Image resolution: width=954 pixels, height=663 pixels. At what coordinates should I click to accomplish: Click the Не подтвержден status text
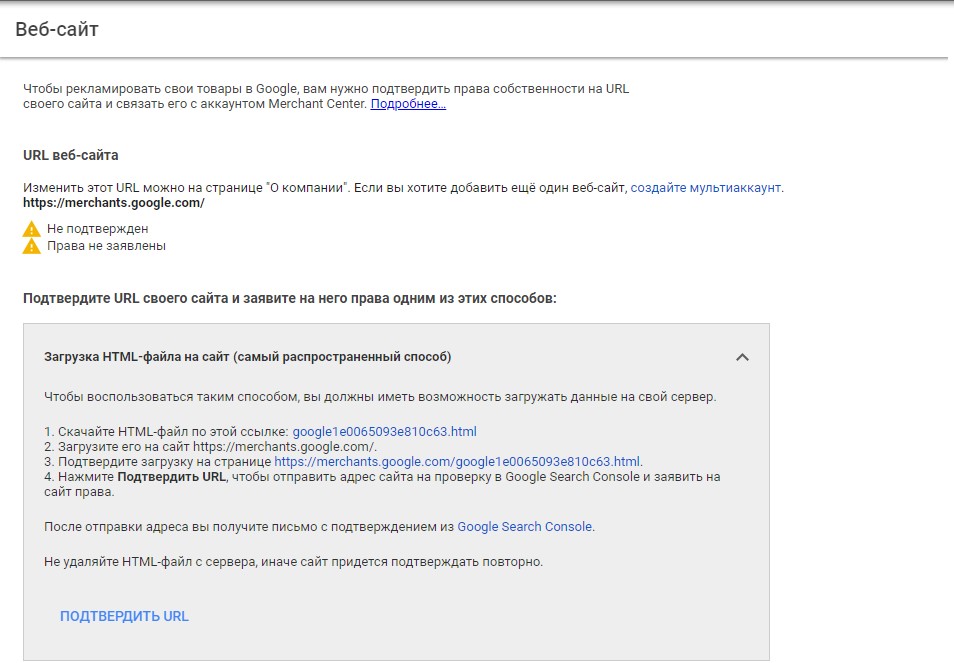pos(97,229)
